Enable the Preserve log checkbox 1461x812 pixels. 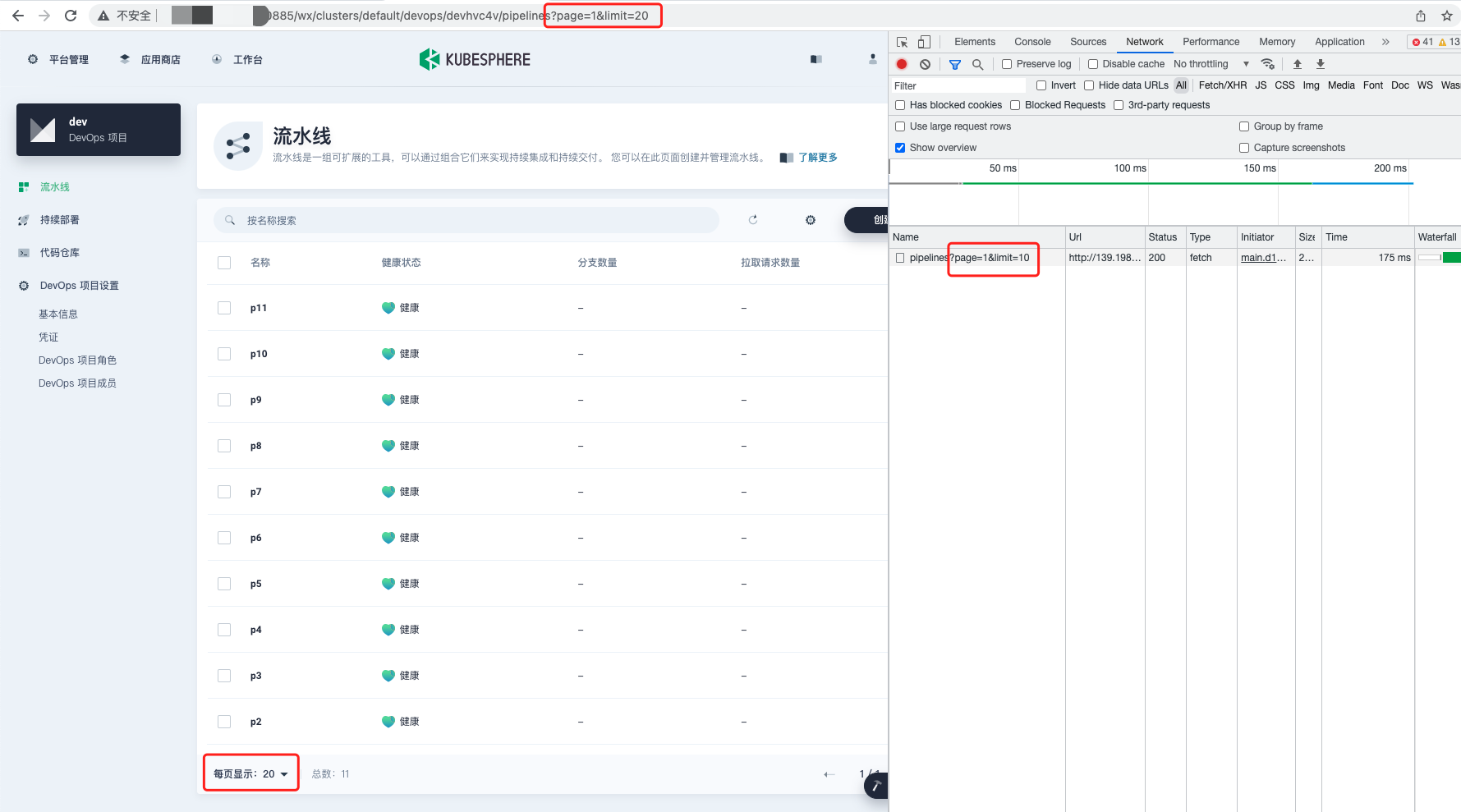pyautogui.click(x=1006, y=63)
